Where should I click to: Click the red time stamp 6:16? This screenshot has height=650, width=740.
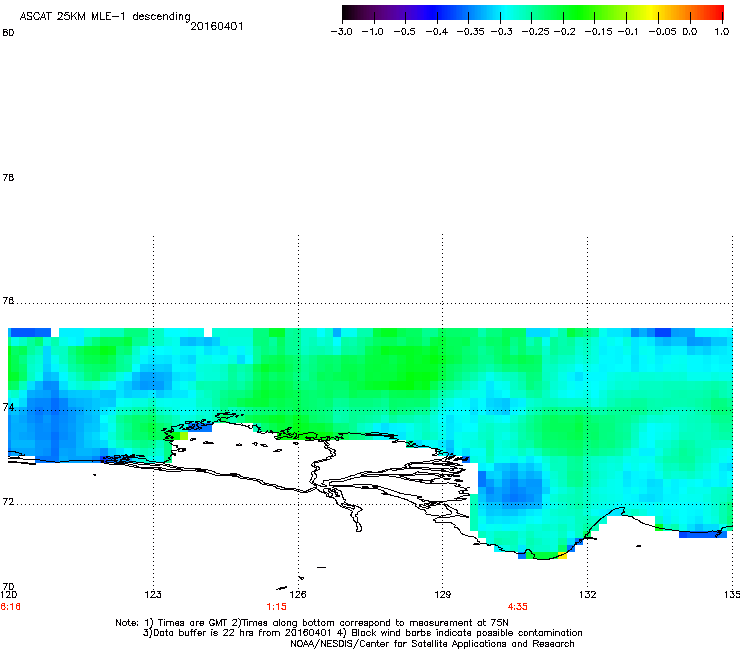[10, 607]
